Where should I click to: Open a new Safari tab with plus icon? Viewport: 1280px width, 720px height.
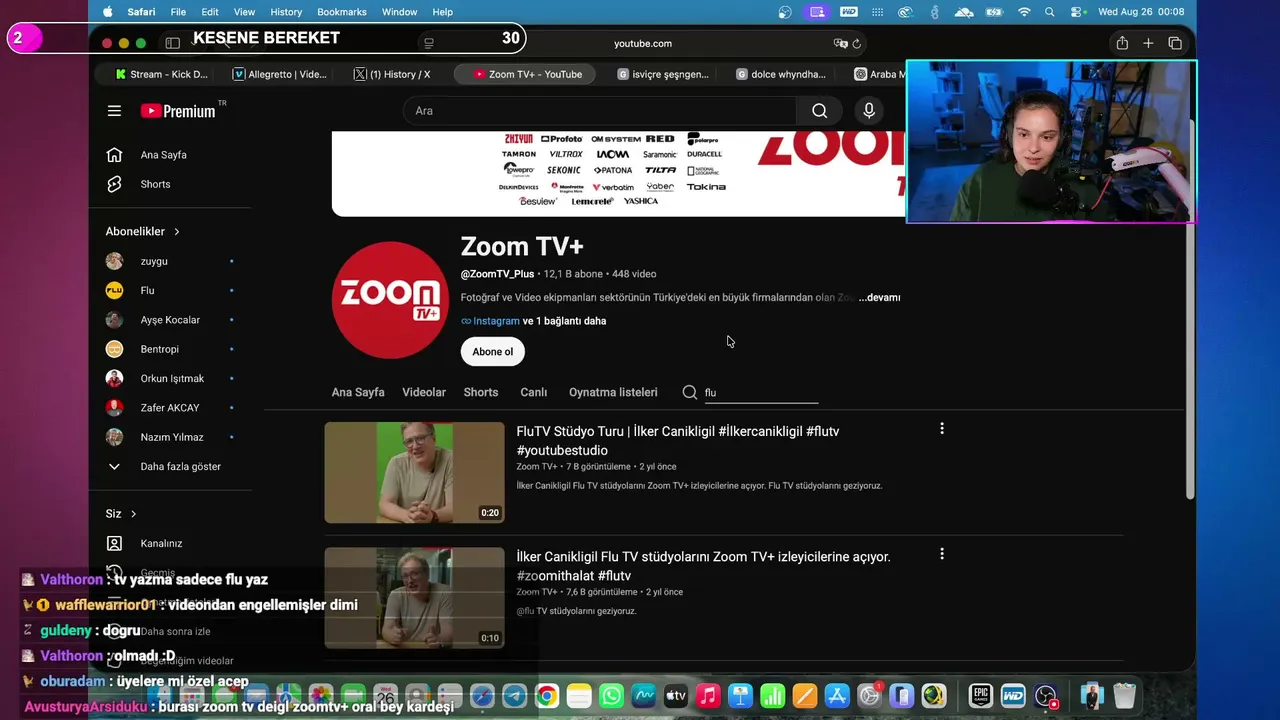1148,43
